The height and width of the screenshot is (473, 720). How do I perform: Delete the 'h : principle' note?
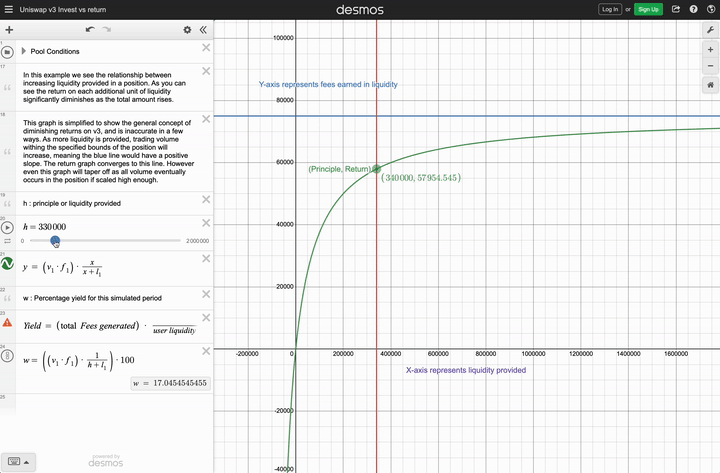(x=206, y=199)
